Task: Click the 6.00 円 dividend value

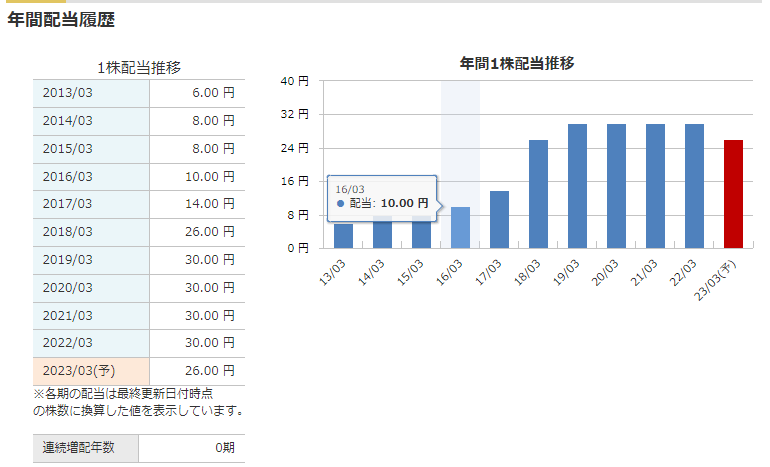Action: click(x=213, y=93)
